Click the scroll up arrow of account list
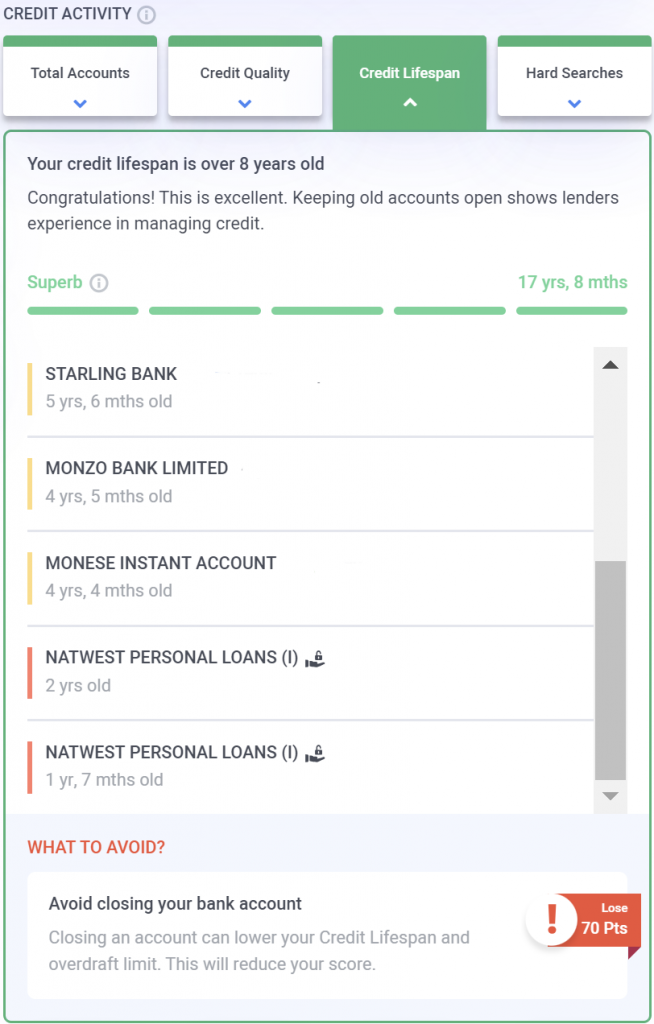 click(610, 365)
